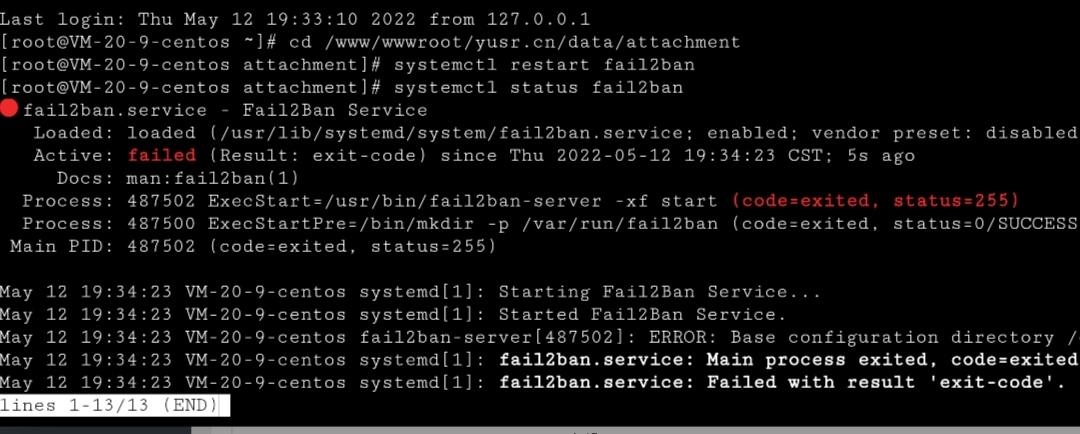This screenshot has height=434, width=1080.
Task: Click the cd /www/wwwroot/yusr.cn/data/attachment command
Action: coord(515,42)
